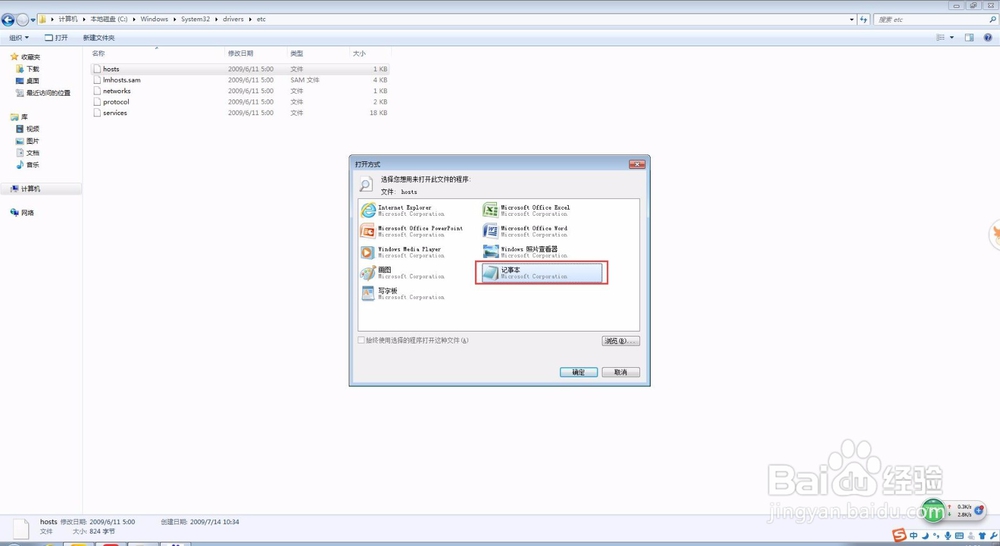Expand address bar history dropdown arrow

[852, 20]
